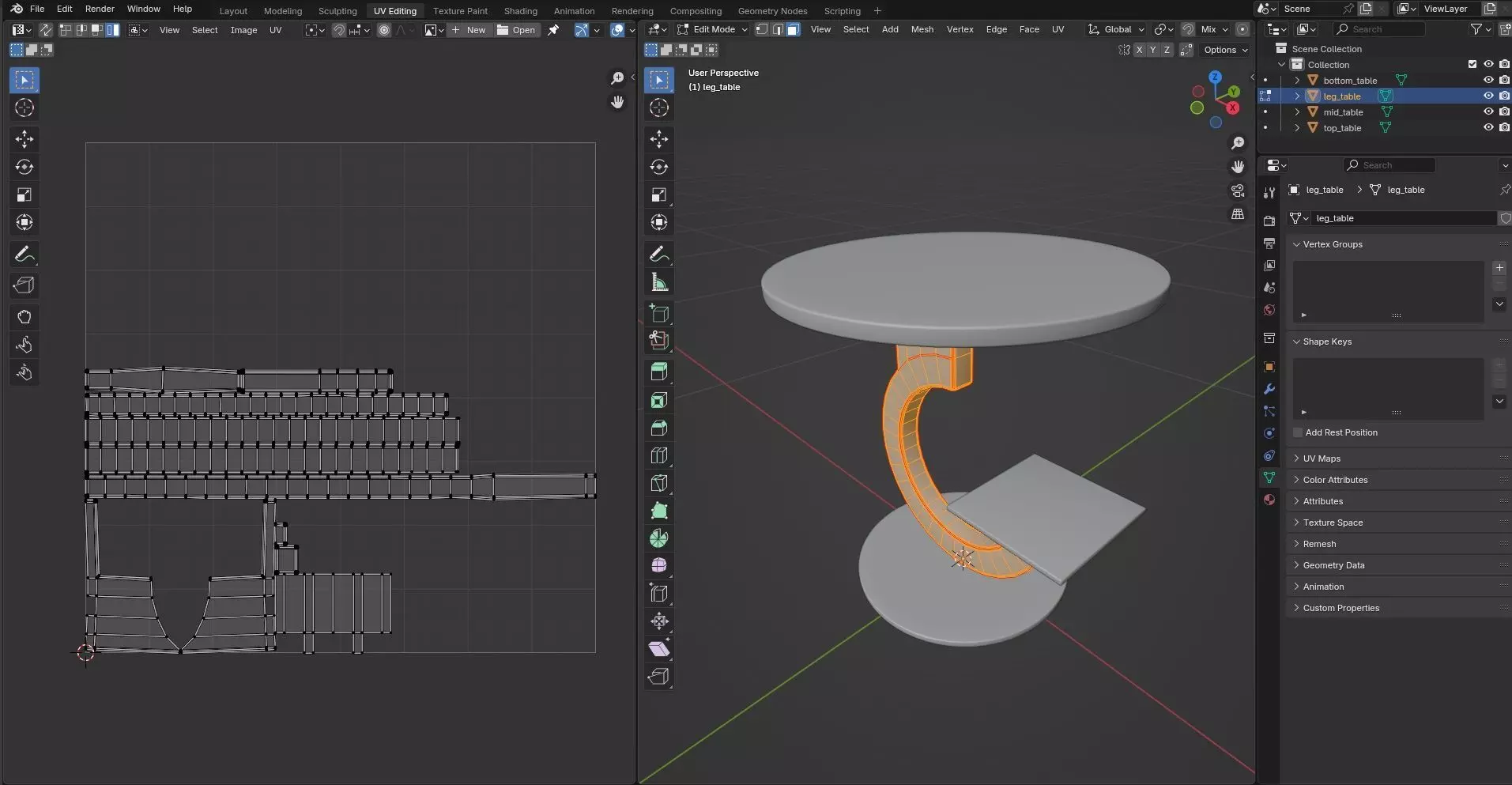The image size is (1512, 785).
Task: Open the Vertex menu in 3D viewport
Action: click(x=960, y=29)
